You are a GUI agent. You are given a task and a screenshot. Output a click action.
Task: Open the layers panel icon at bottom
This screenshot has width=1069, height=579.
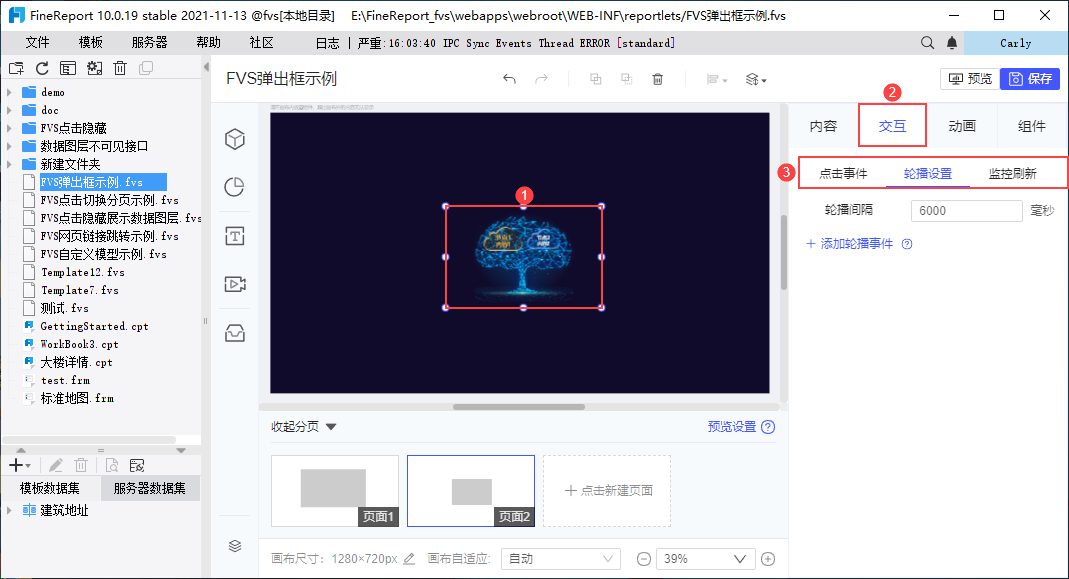click(235, 546)
